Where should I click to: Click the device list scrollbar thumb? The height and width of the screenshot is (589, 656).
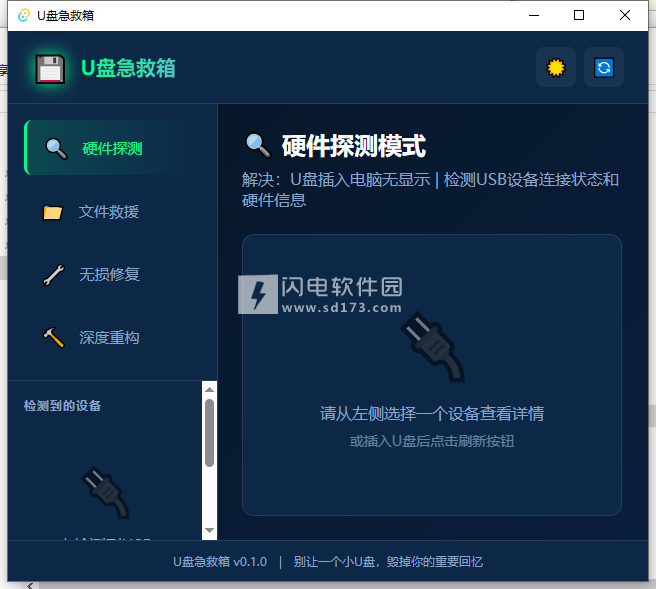209,432
